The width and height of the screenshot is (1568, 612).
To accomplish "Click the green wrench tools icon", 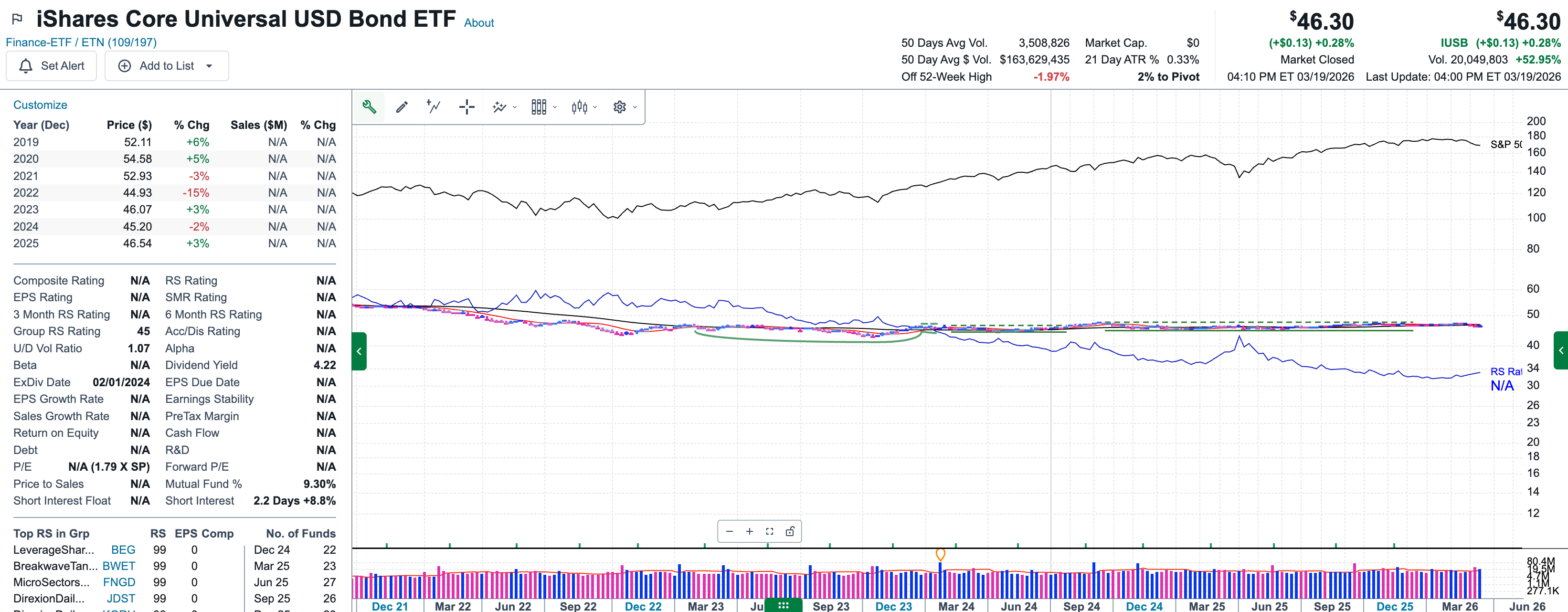I will tap(369, 107).
